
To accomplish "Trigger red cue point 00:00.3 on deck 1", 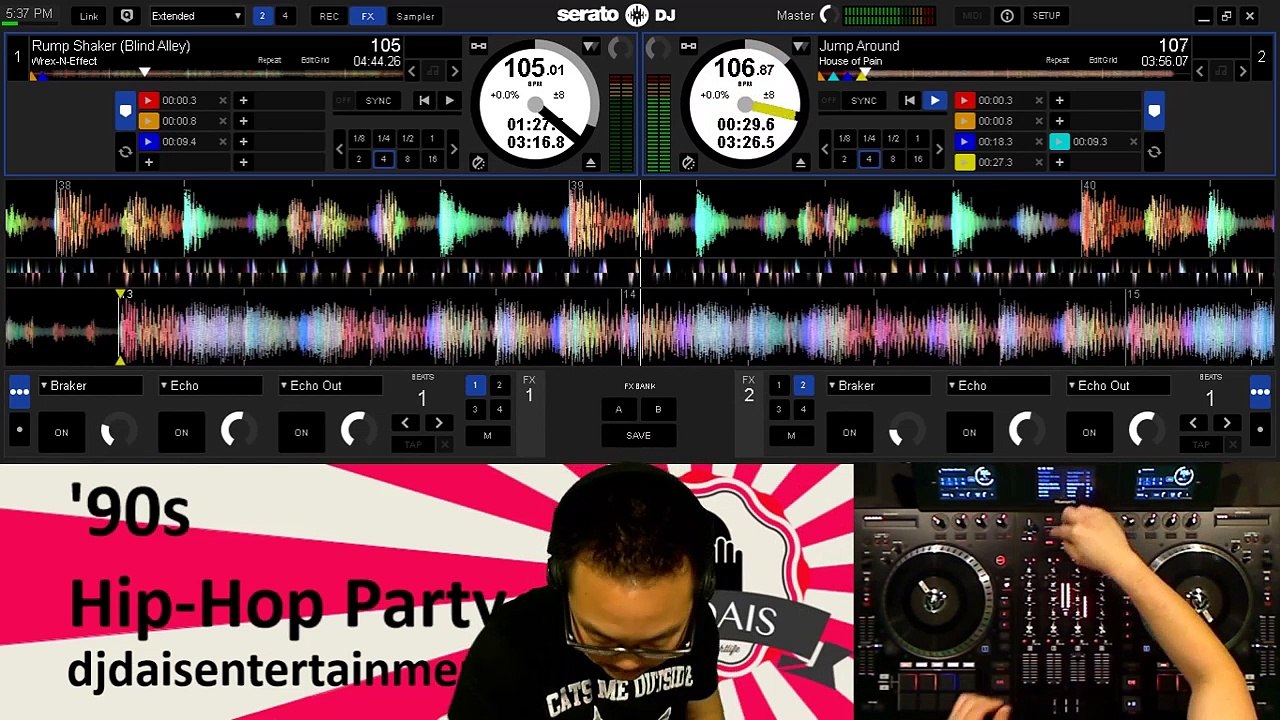I will click(148, 100).
